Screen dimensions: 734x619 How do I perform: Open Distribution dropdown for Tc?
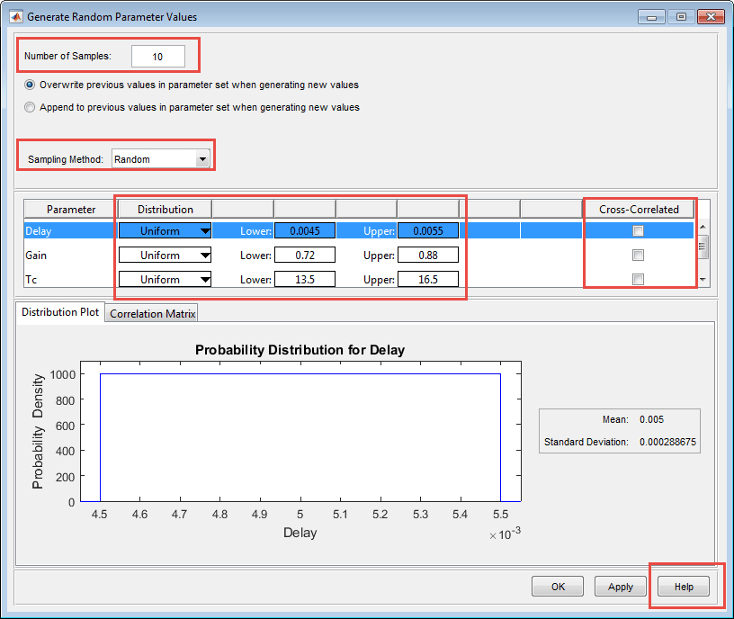pos(165,280)
